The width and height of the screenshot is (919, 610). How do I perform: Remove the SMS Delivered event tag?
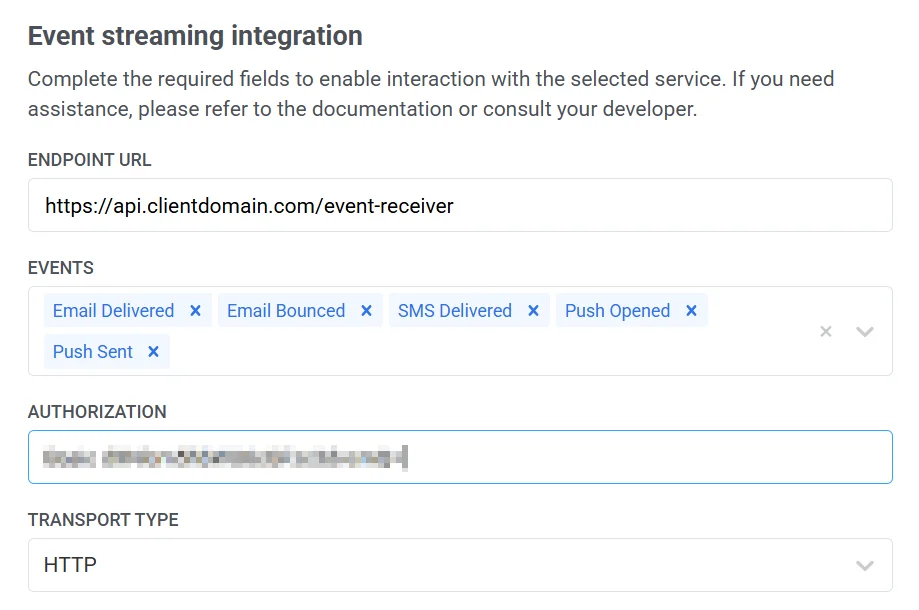coord(533,311)
